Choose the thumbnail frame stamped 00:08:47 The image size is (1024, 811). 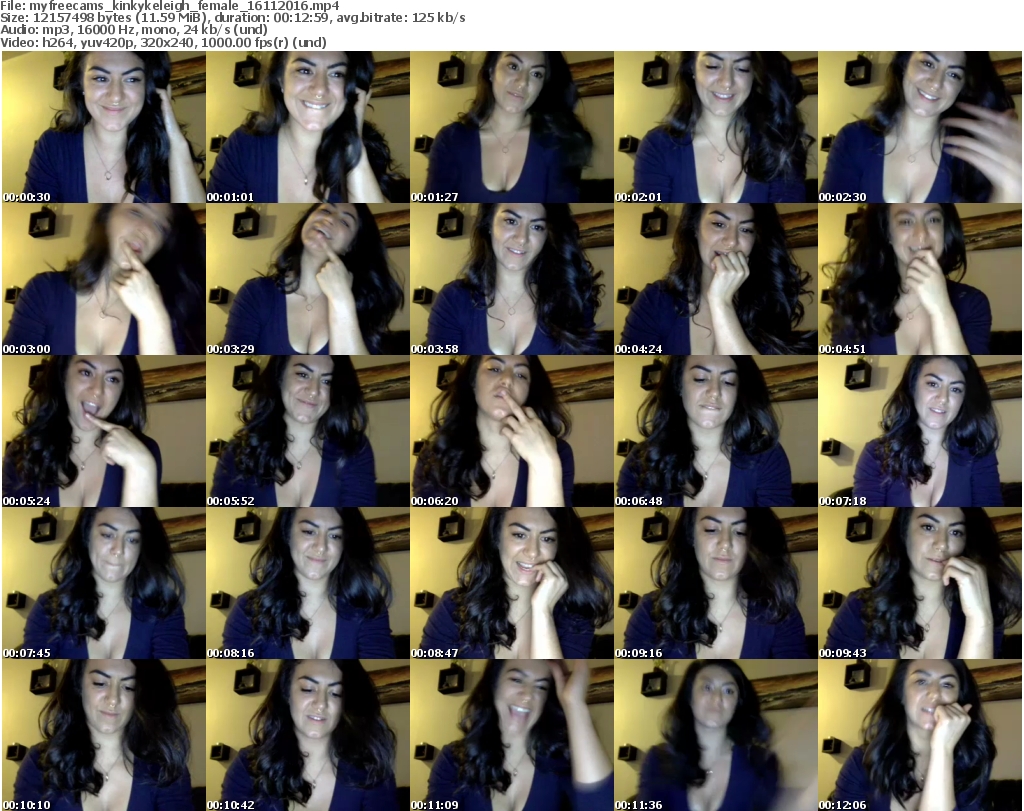(x=511, y=583)
